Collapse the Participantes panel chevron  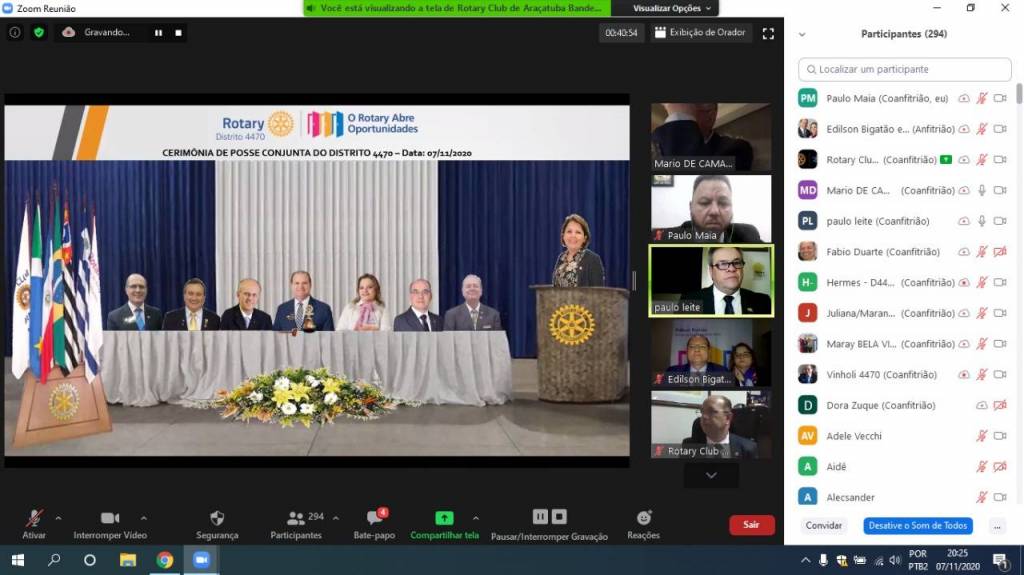click(x=802, y=34)
